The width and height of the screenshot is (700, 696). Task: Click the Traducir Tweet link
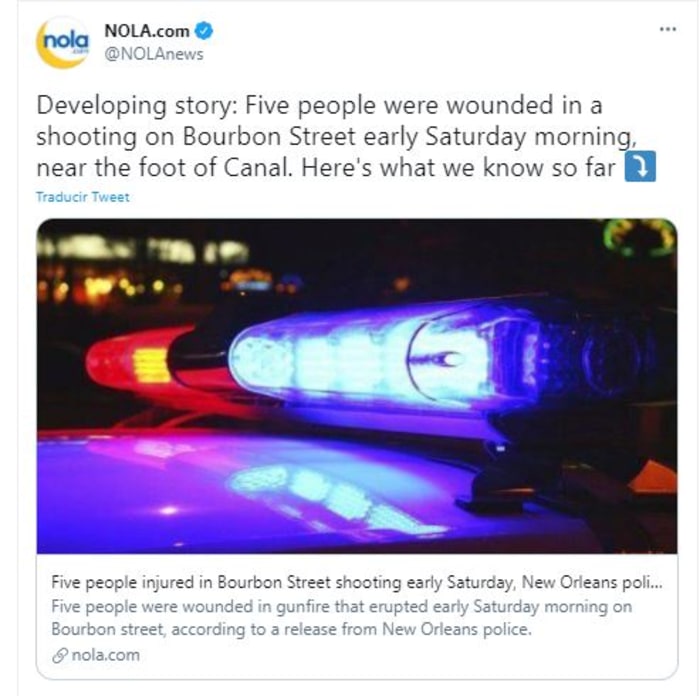[x=83, y=197]
